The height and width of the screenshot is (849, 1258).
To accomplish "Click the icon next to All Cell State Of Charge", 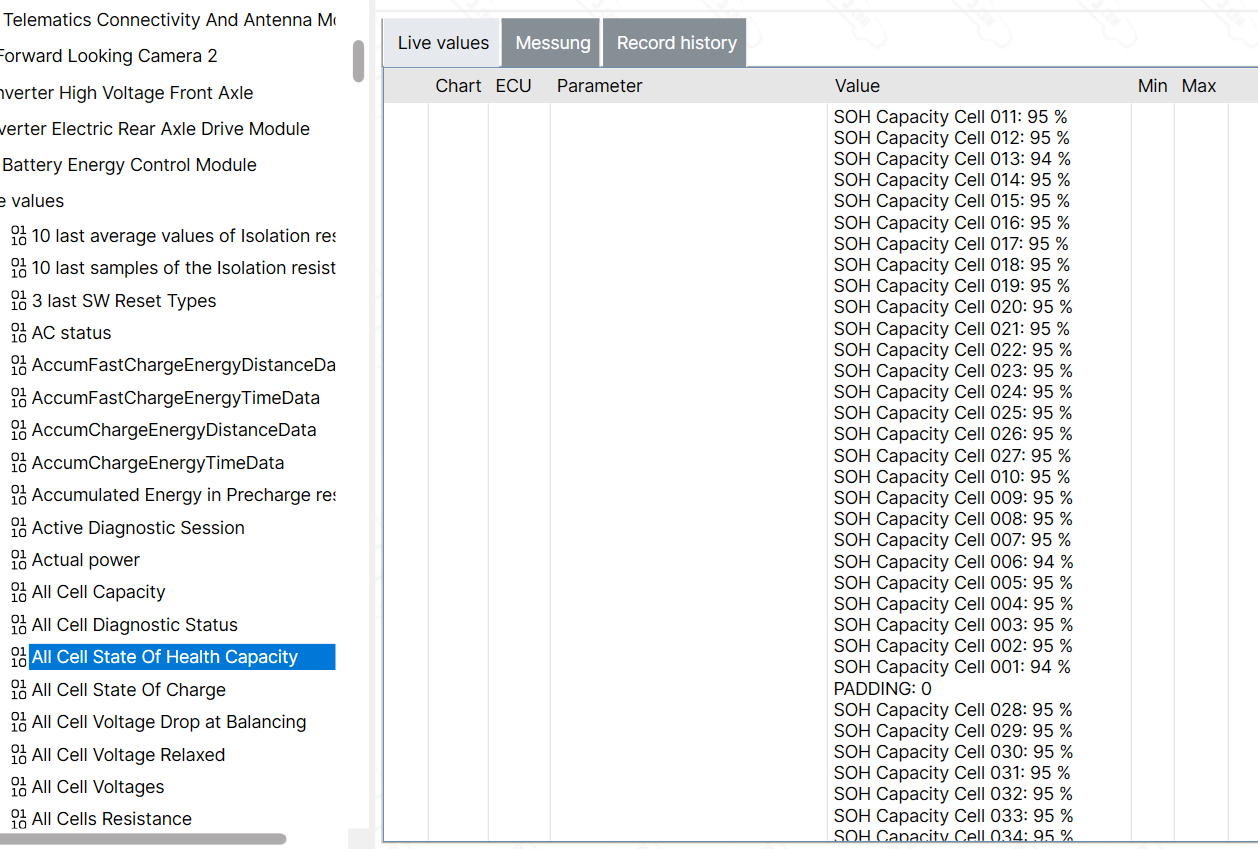I will coord(18,690).
